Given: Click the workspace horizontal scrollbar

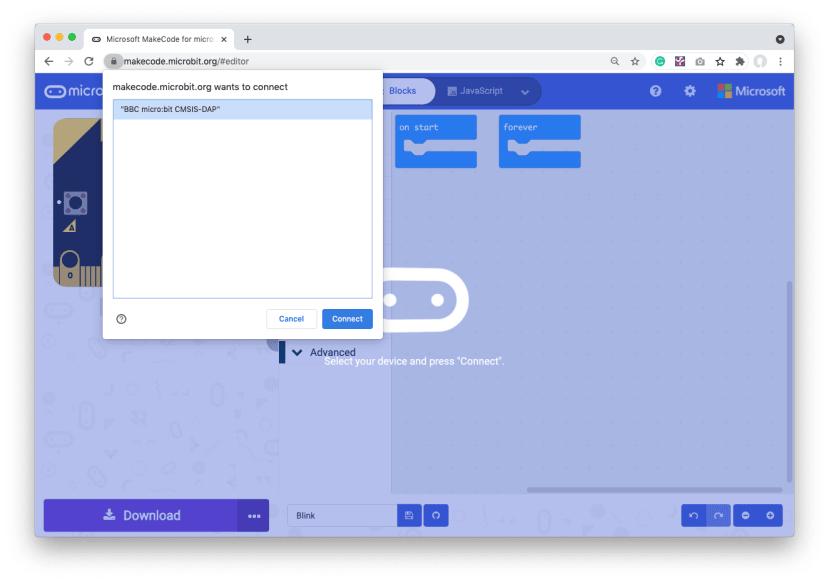Looking at the screenshot, I should click(655, 490).
